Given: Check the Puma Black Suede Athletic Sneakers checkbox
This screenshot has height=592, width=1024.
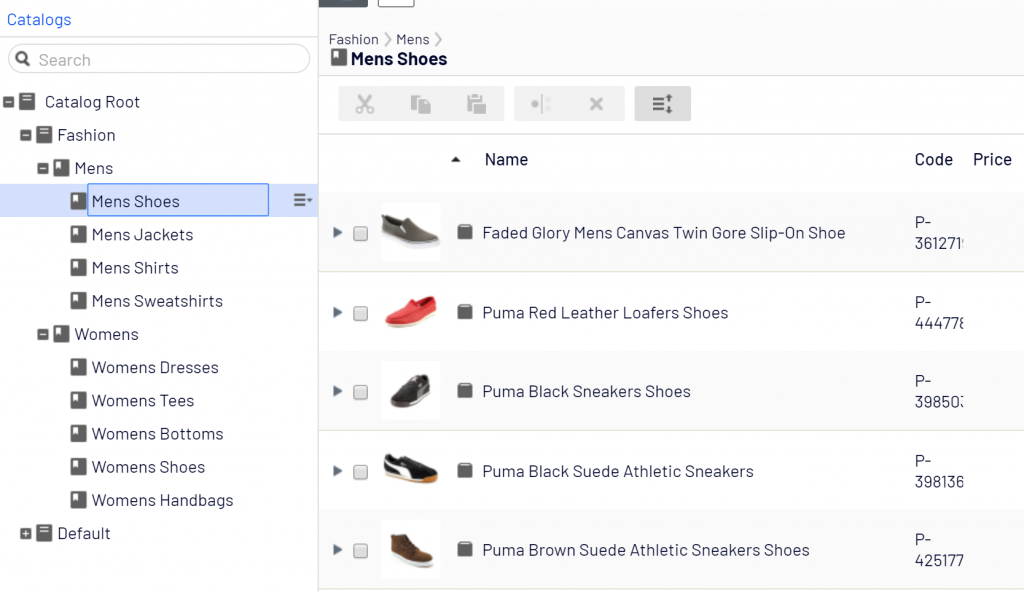Looking at the screenshot, I should click(x=360, y=472).
